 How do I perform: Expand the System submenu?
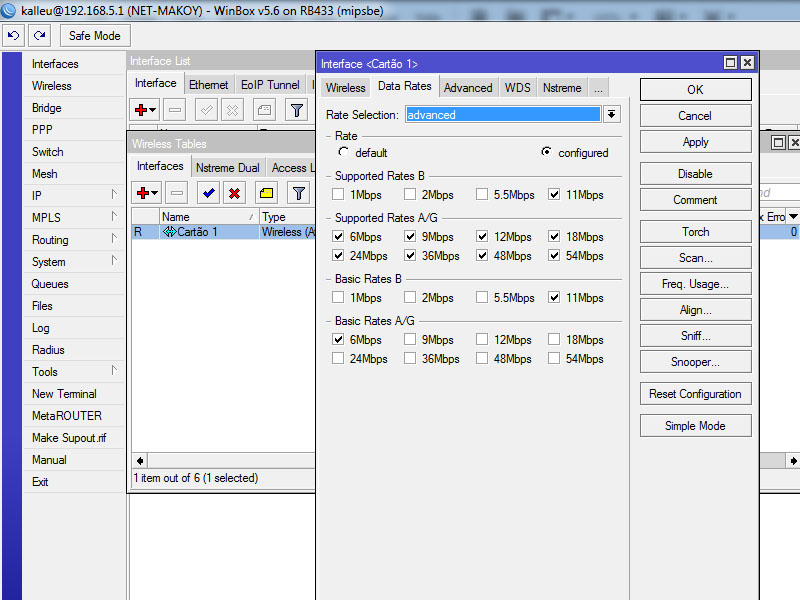114,260
